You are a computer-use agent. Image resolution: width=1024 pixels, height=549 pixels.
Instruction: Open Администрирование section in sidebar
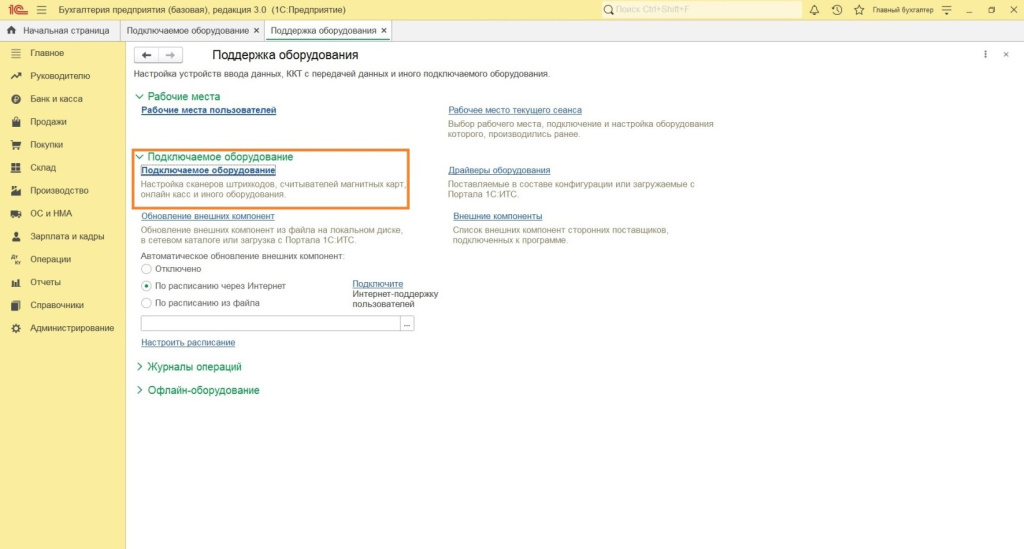click(x=71, y=328)
